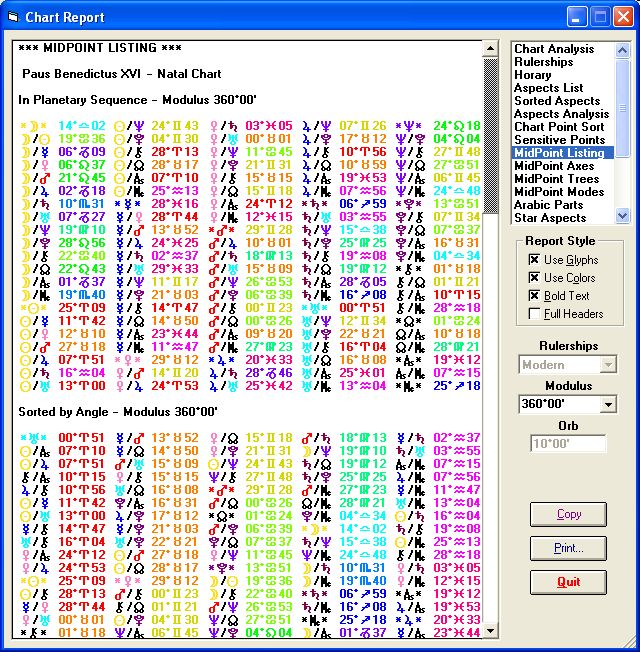
Task: Click the report pane's scroll up arrow
Action: 490,48
